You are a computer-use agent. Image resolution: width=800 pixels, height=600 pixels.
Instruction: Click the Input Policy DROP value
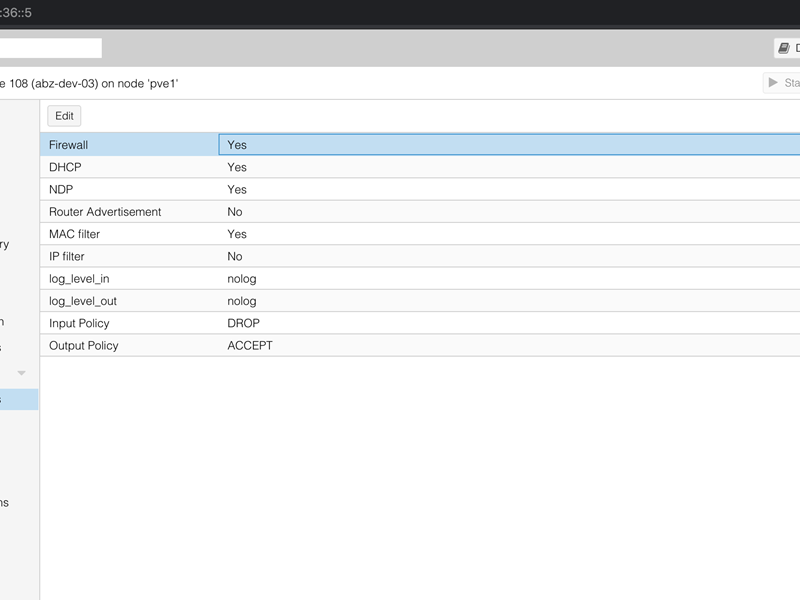point(244,323)
